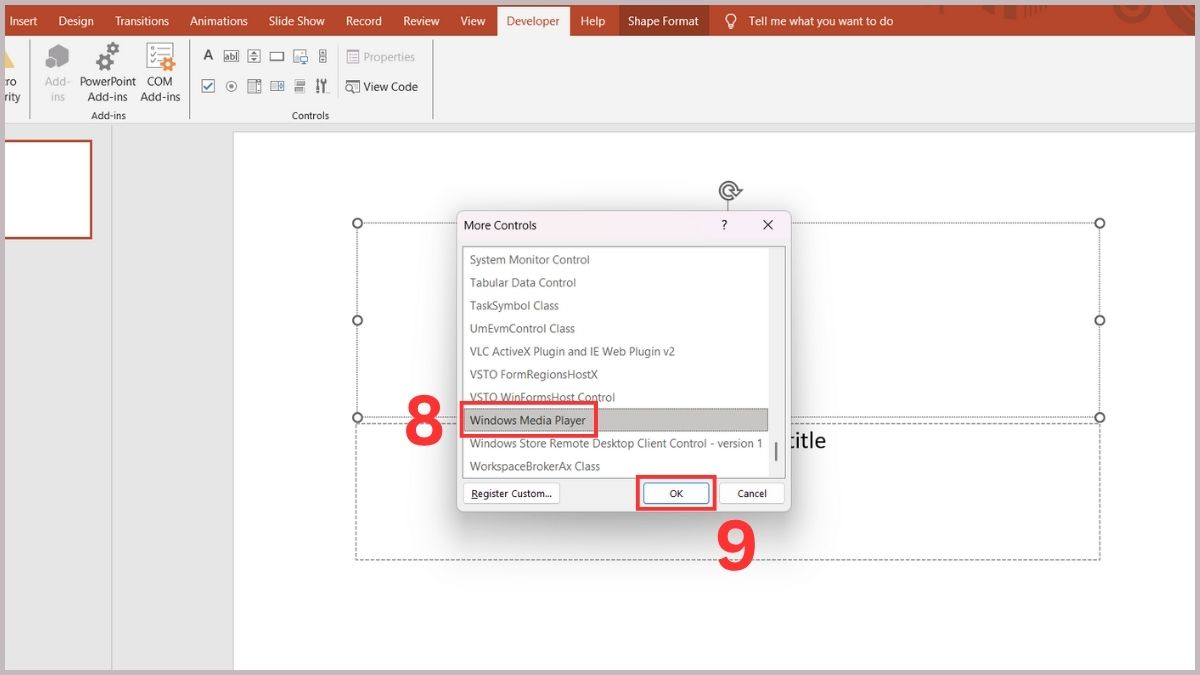1200x675 pixels.
Task: Click the Tell me search box
Action: coord(820,21)
